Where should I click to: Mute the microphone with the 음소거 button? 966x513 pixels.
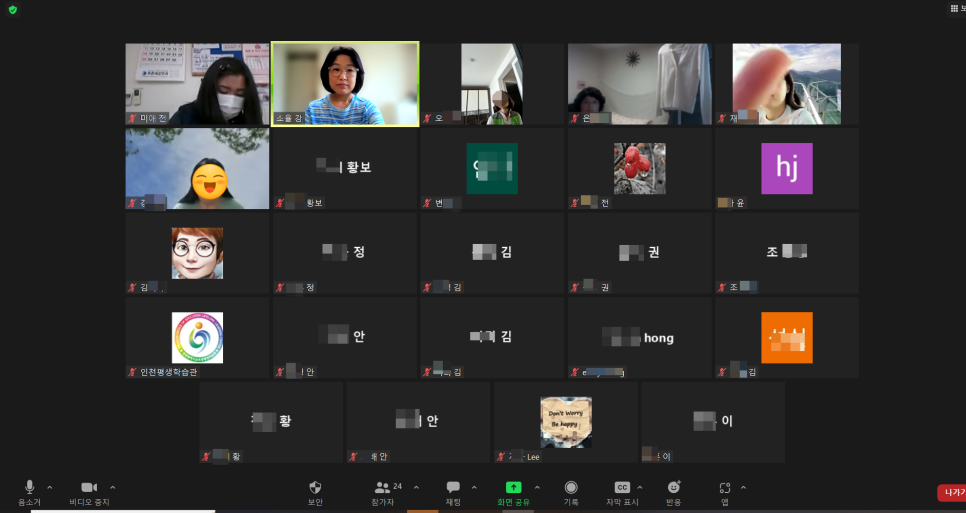(29, 493)
